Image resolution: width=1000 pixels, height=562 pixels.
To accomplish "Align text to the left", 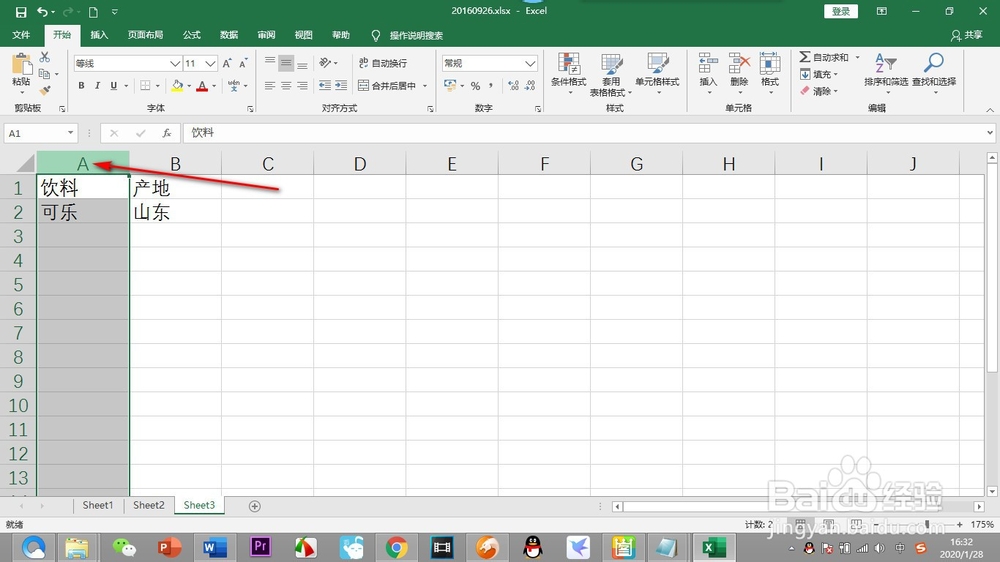I will coord(270,85).
